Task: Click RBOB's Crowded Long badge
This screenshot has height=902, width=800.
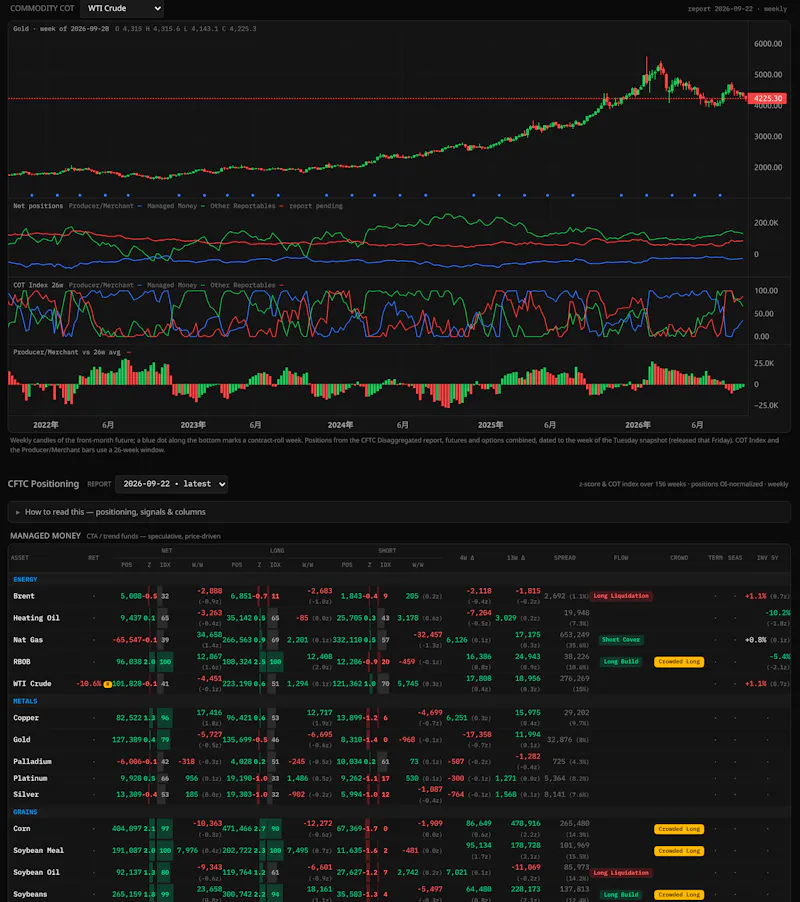Action: (x=679, y=662)
